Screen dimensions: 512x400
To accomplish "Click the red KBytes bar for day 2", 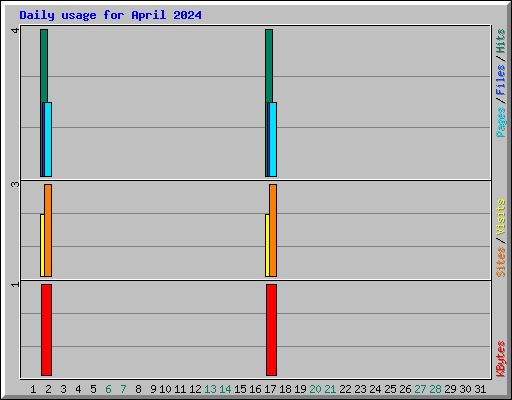I will (47, 330).
